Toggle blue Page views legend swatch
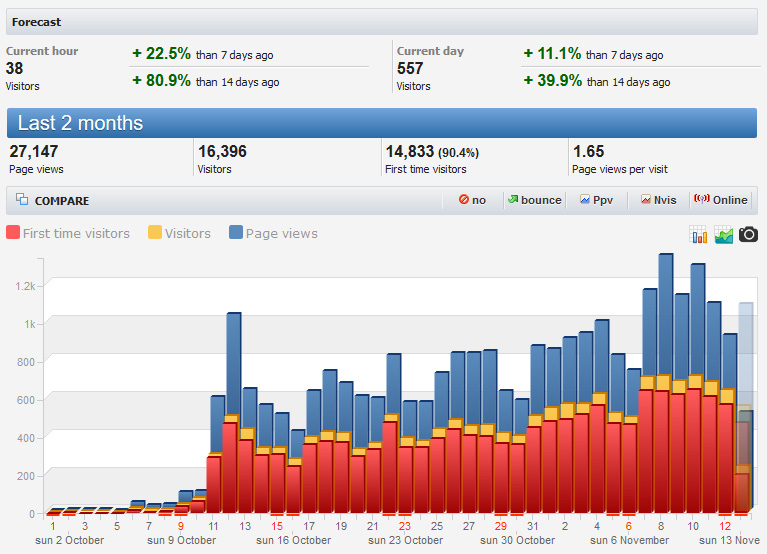 [x=236, y=232]
